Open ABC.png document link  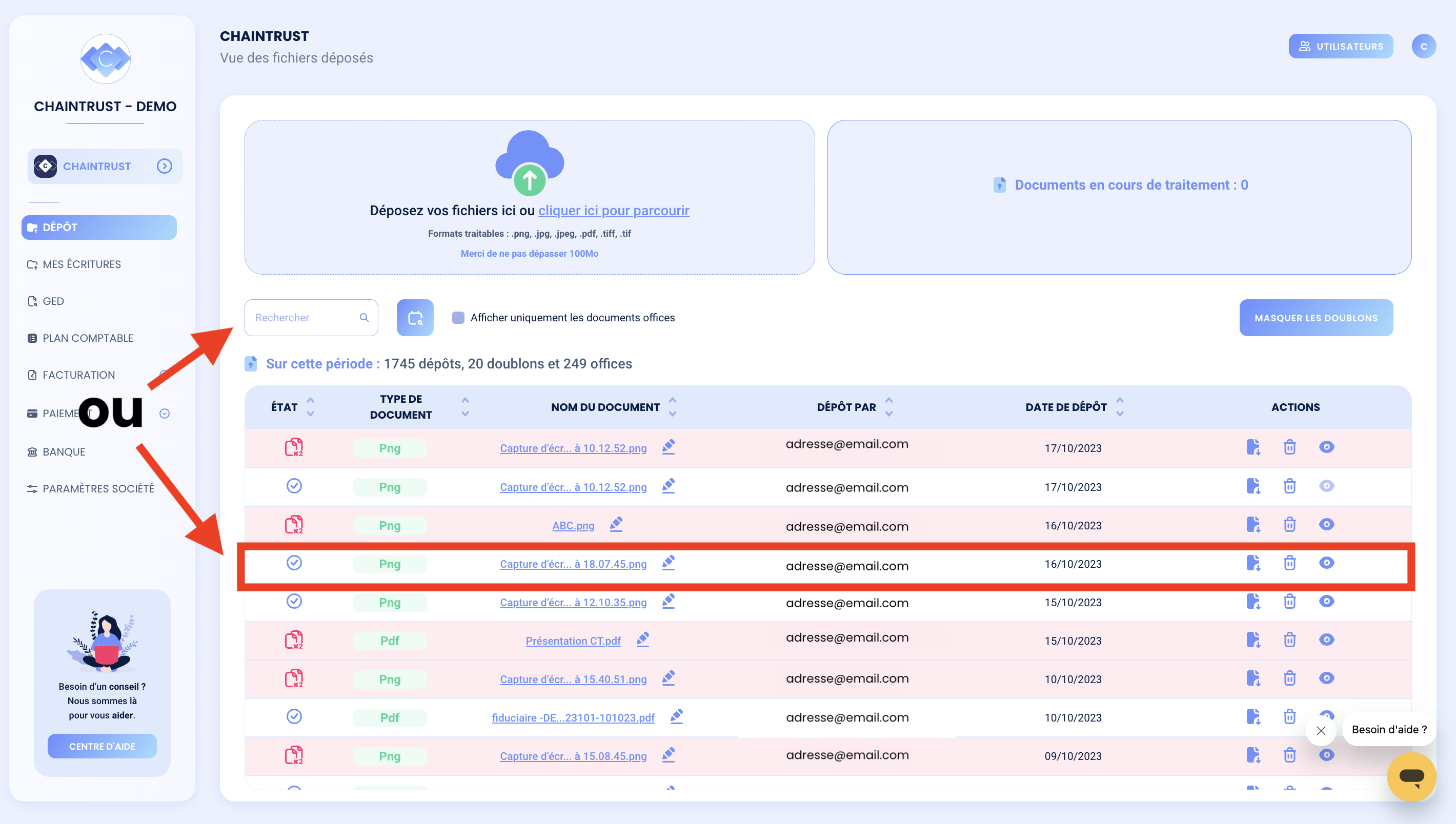[573, 526]
